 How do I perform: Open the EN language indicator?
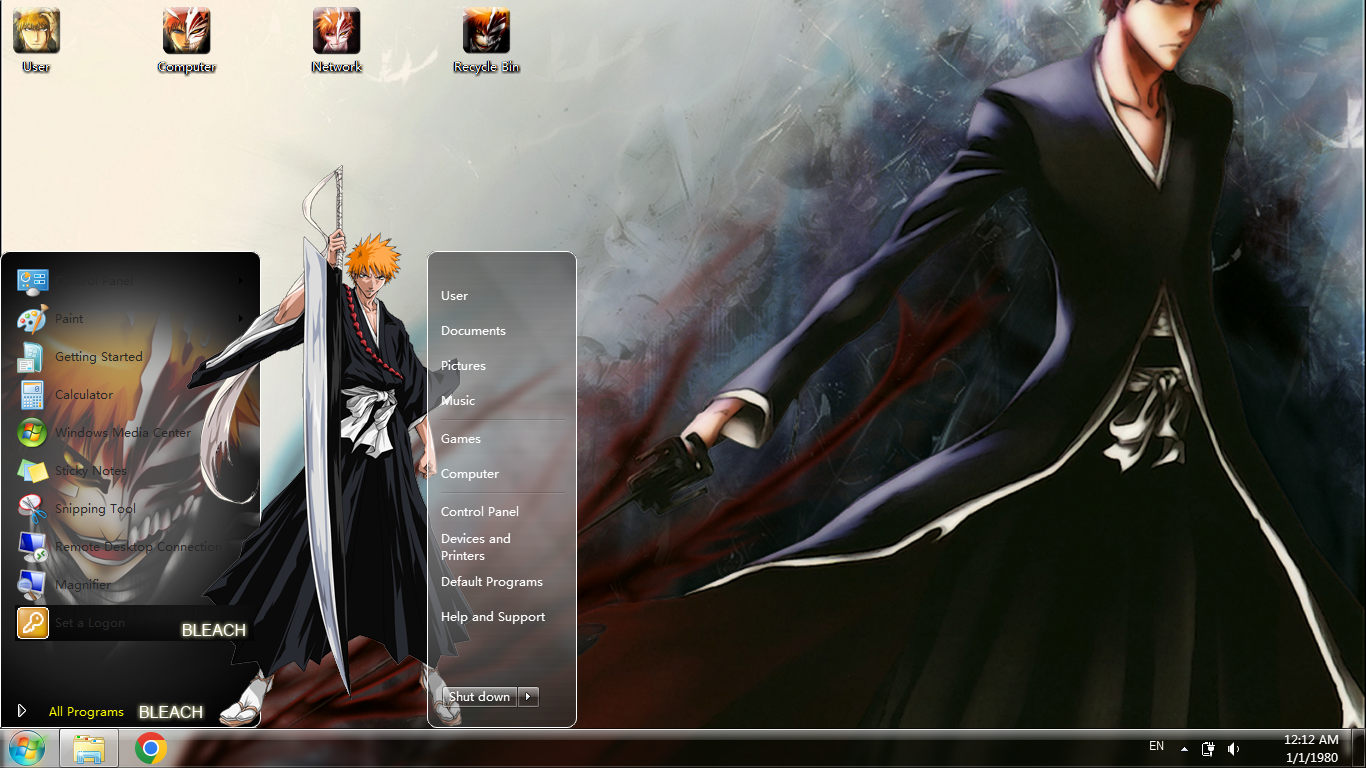[x=1156, y=746]
